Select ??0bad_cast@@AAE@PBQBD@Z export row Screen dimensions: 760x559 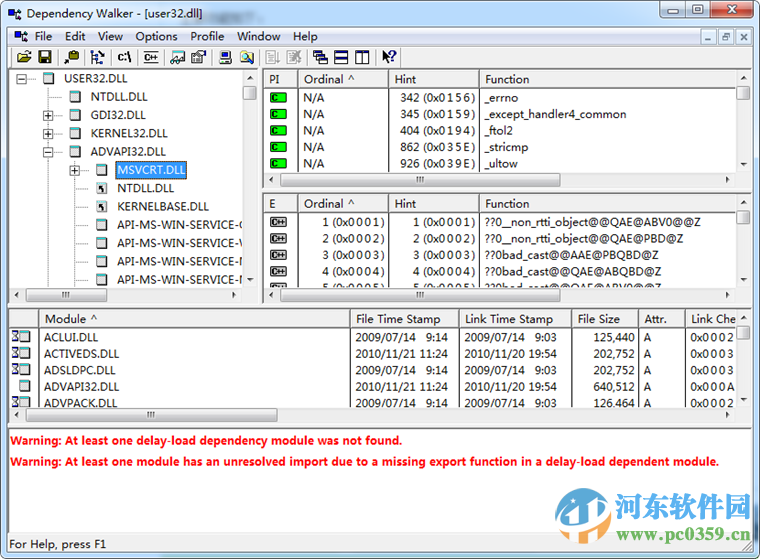pyautogui.click(x=499, y=255)
